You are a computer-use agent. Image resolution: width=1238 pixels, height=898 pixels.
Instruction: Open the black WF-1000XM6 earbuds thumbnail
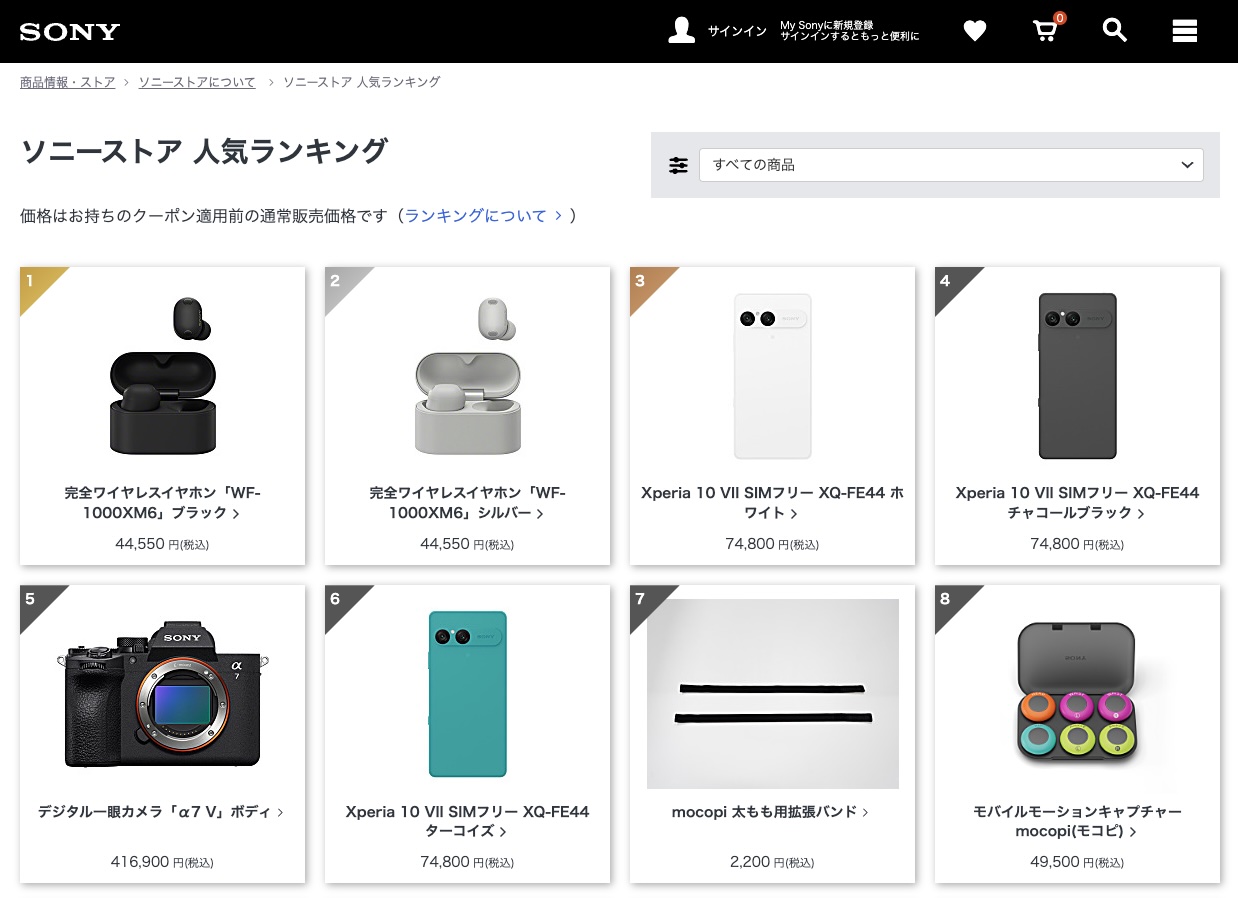coord(162,377)
